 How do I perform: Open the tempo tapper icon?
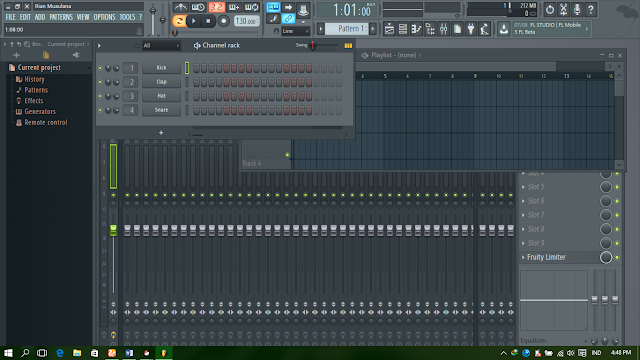pyautogui.click(x=484, y=29)
